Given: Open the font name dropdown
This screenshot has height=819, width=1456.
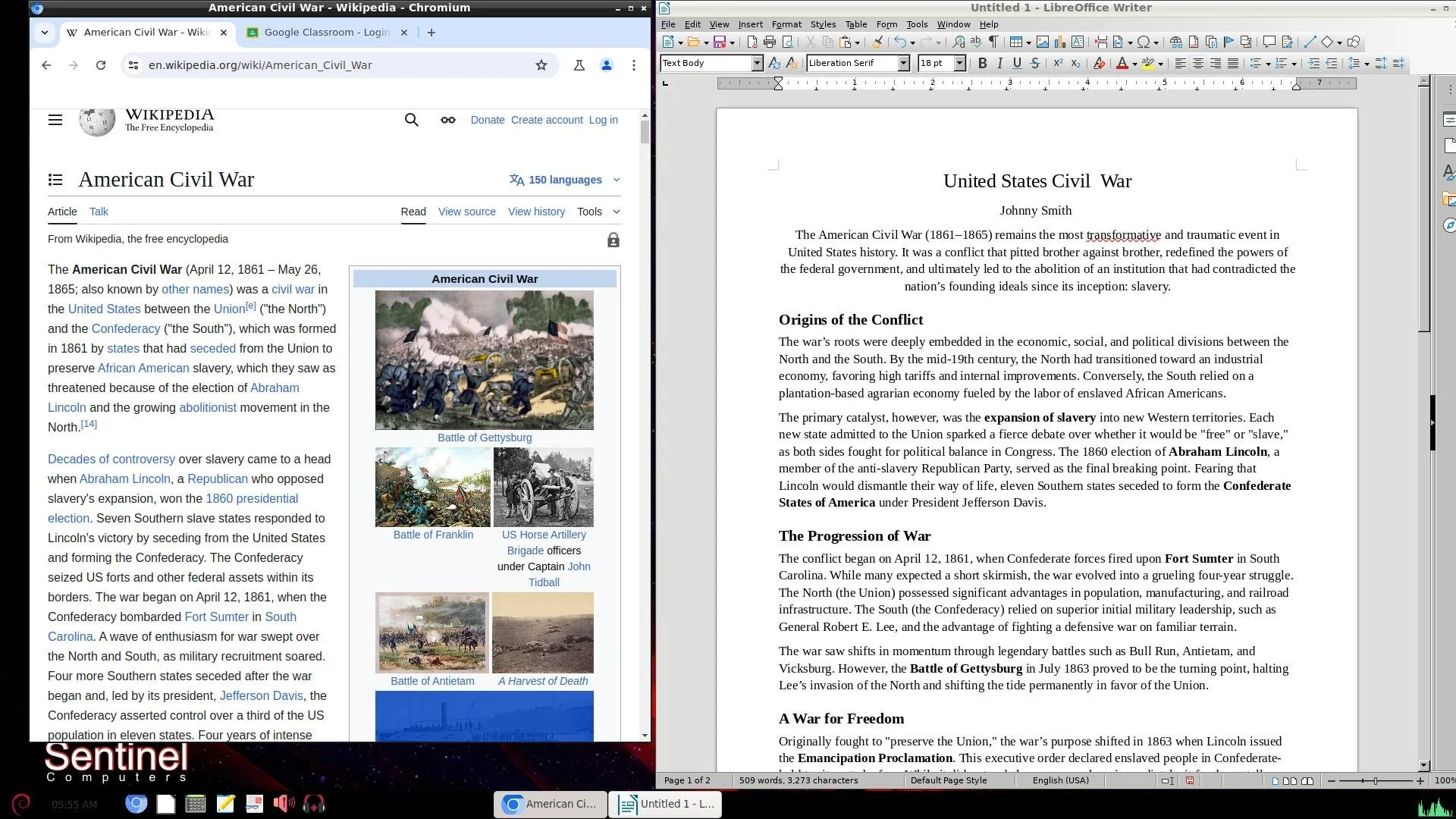Looking at the screenshot, I should 903,64.
